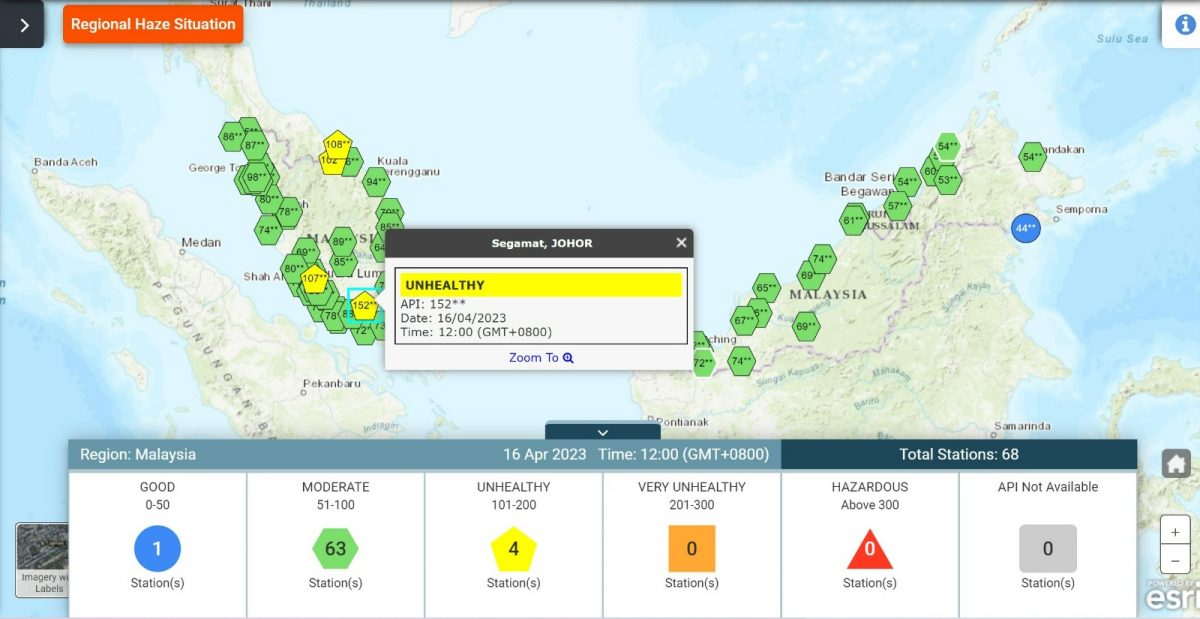This screenshot has width=1200, height=619.
Task: Select the grey API Not Available box
Action: [1047, 548]
